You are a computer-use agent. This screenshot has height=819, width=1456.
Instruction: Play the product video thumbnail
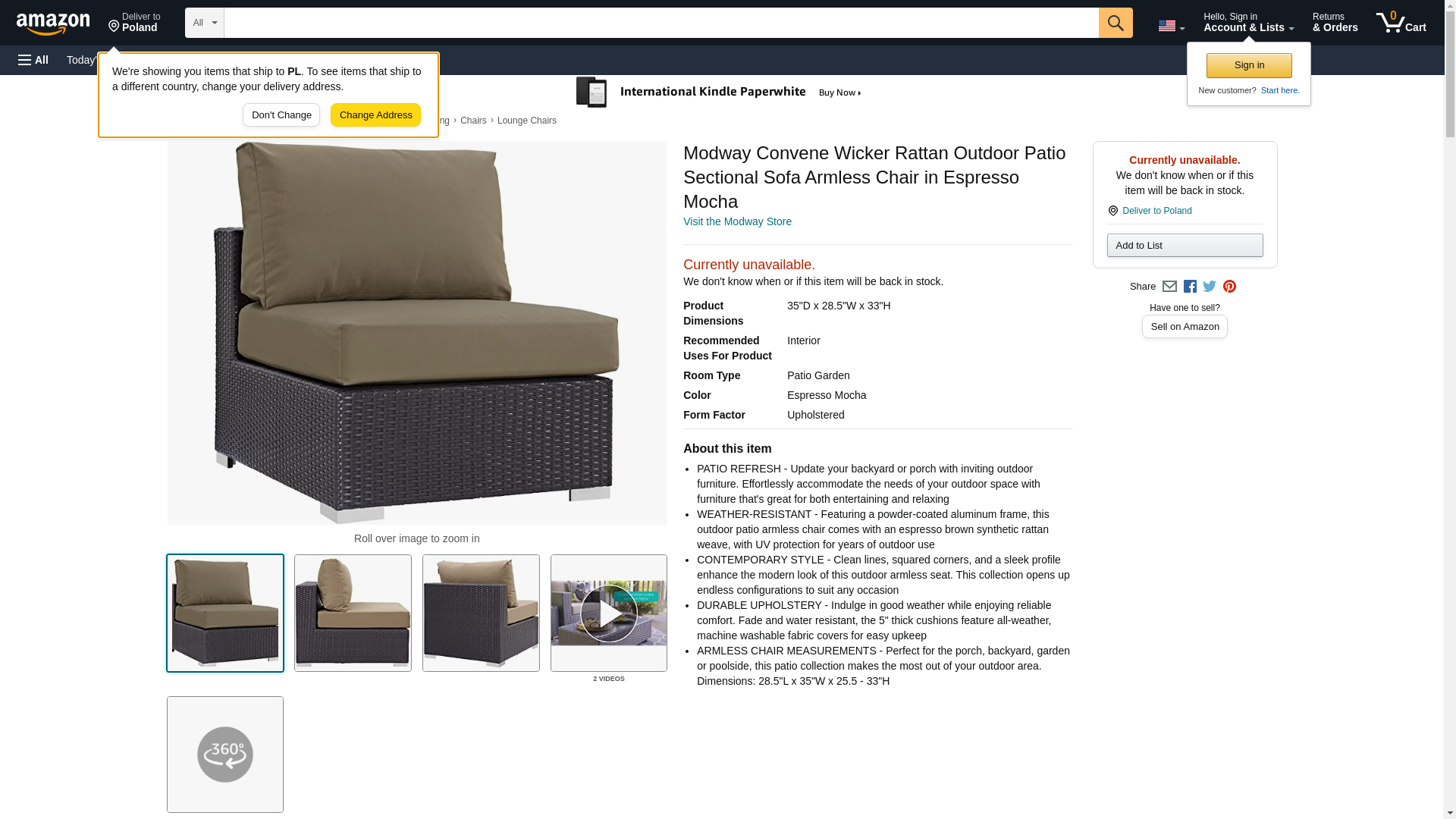tap(609, 613)
